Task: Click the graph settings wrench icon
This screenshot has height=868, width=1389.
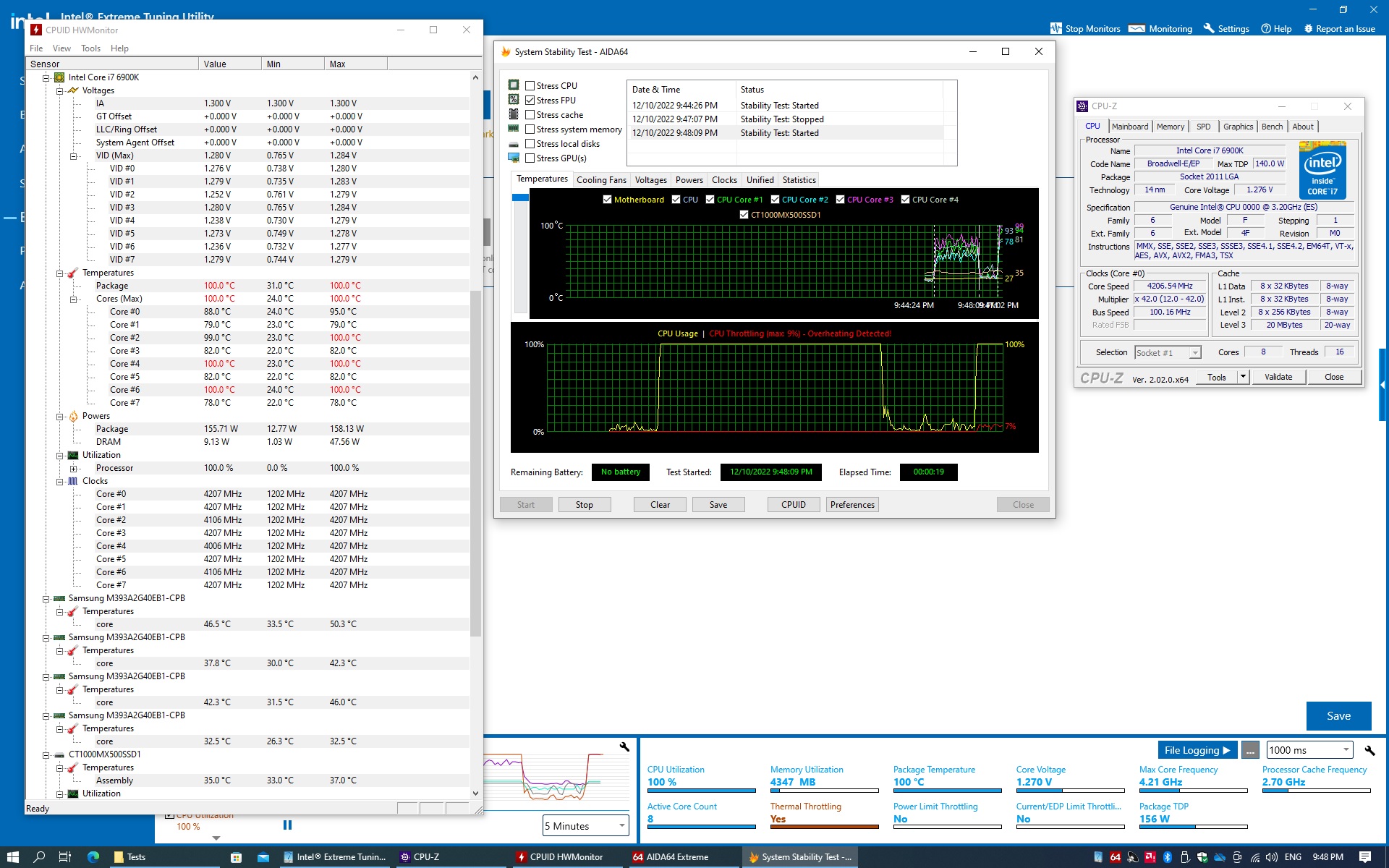Action: (x=624, y=747)
